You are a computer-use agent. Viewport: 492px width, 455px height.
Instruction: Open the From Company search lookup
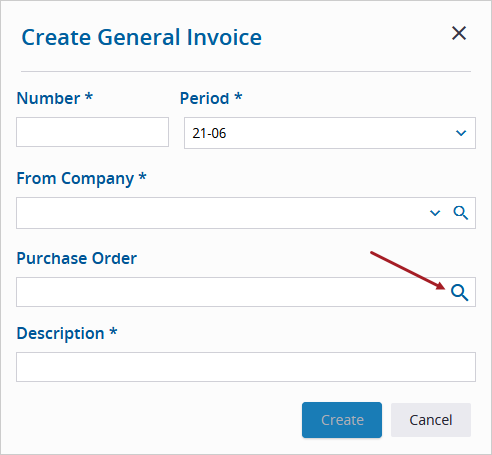click(461, 213)
